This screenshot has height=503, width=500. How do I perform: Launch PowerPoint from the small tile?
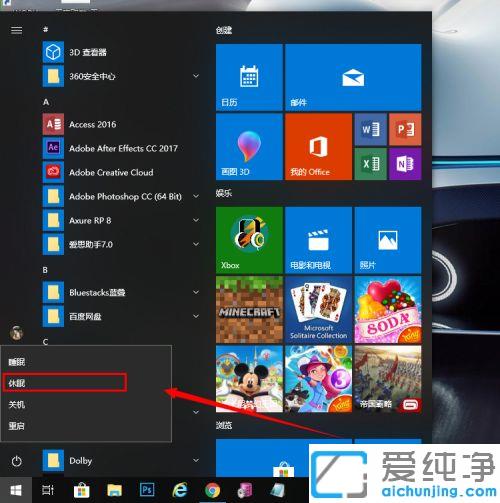tap(405, 129)
